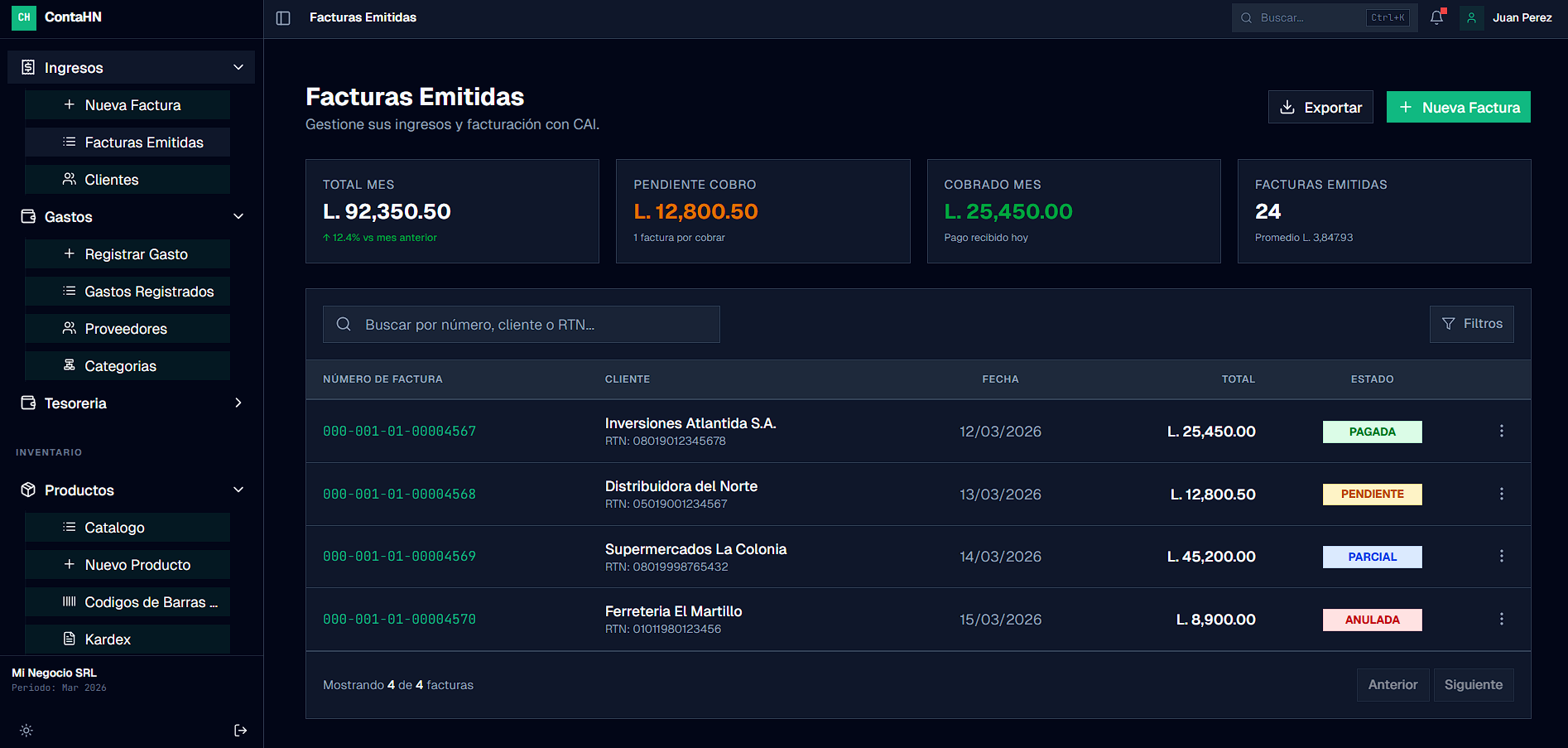The width and height of the screenshot is (1568, 748).
Task: Select Kardex from the sidebar
Action: 127,639
